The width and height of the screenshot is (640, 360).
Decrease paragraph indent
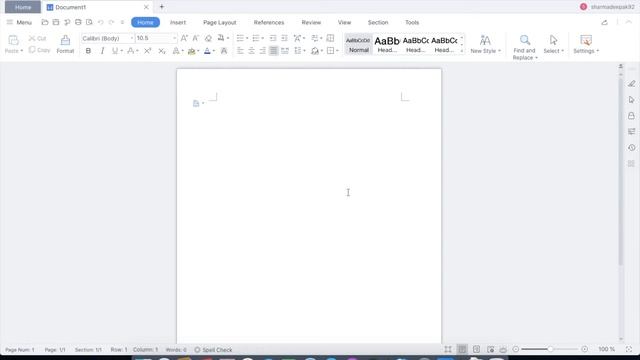[273, 38]
